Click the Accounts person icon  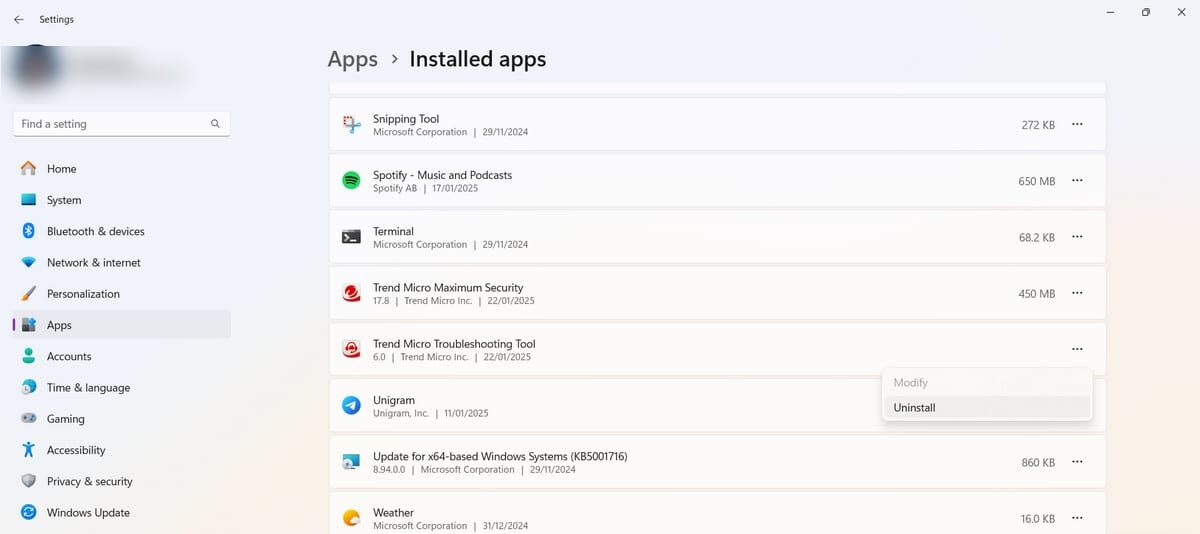pyautogui.click(x=28, y=356)
